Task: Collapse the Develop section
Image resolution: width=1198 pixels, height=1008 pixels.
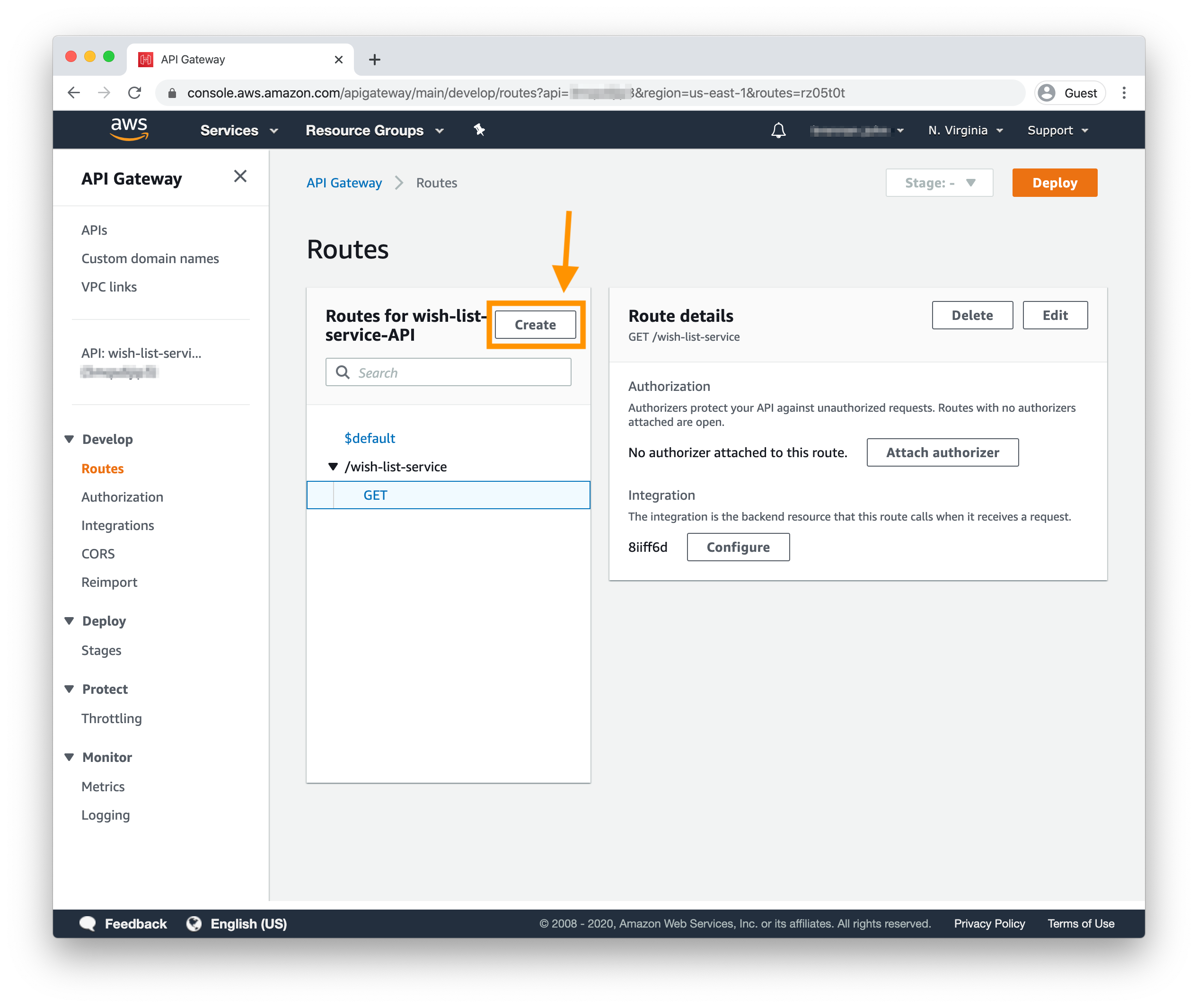Action: pos(70,439)
